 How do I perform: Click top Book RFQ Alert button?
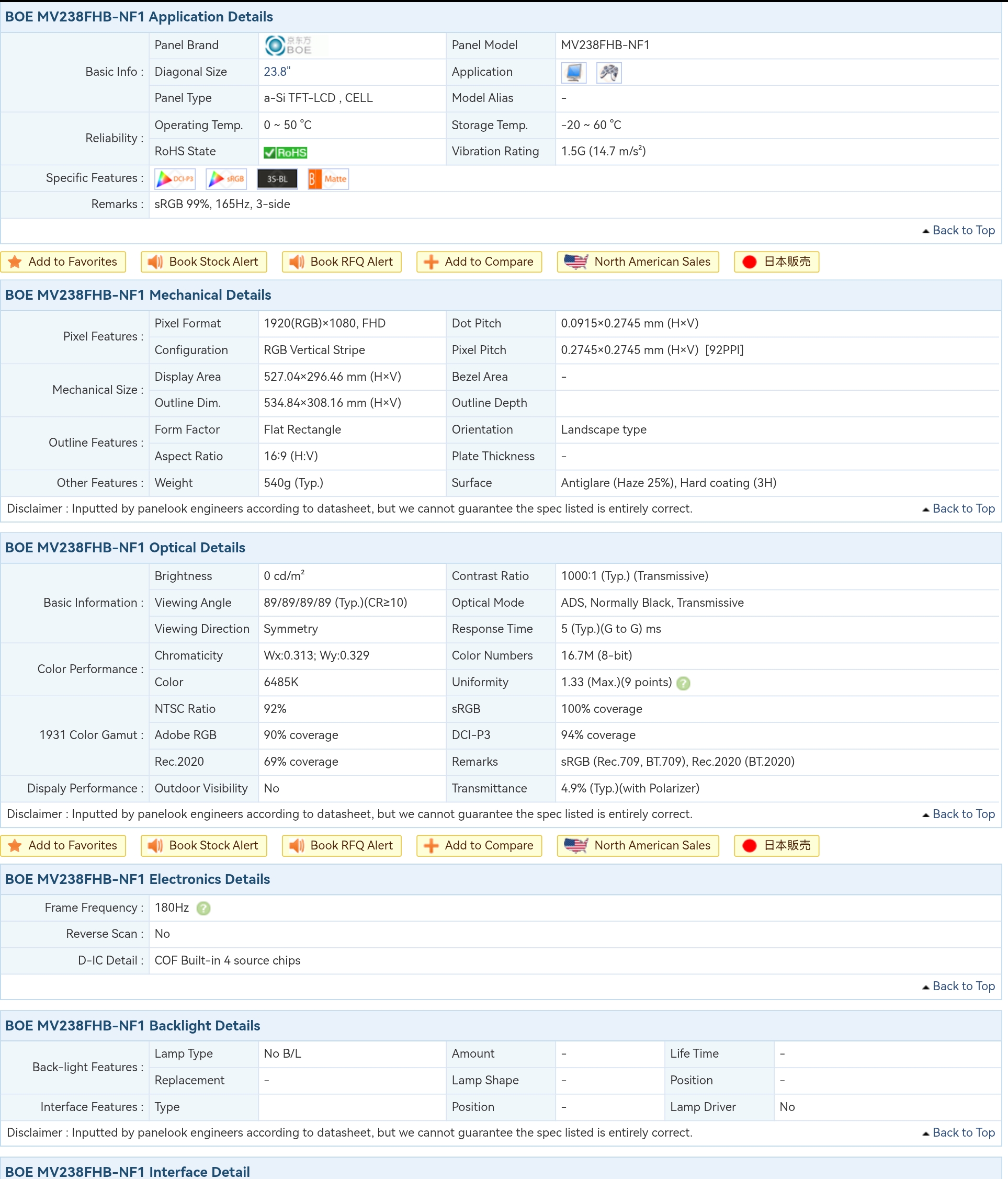point(342,262)
